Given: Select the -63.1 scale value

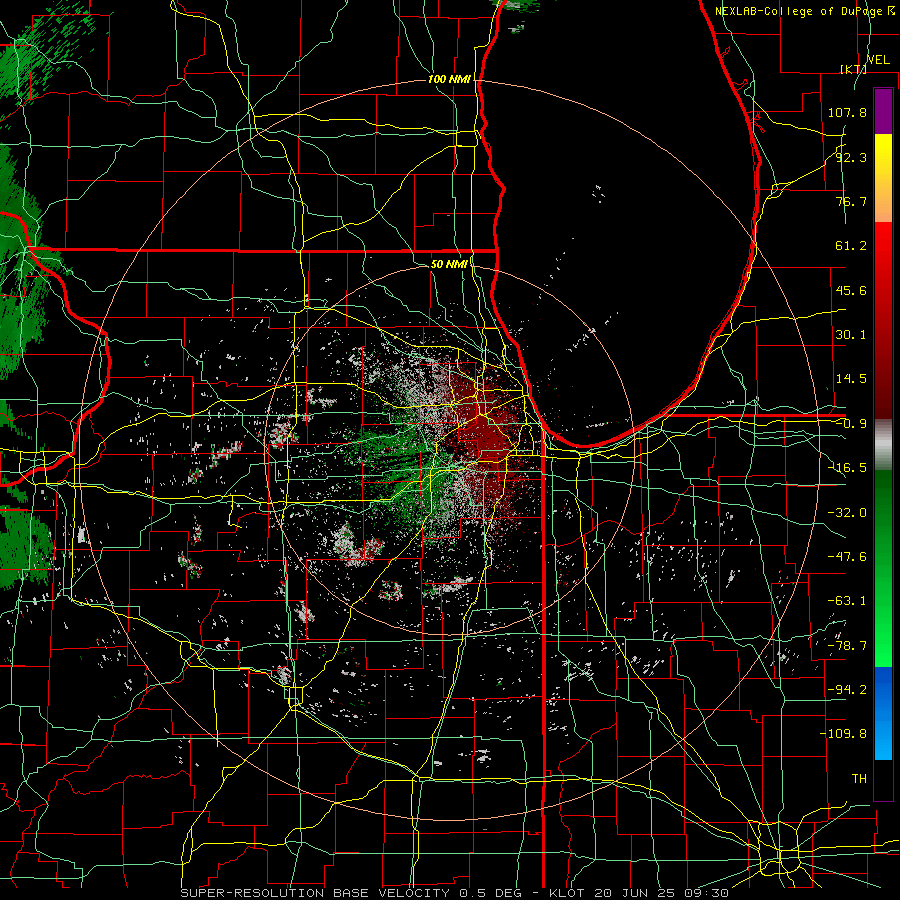Looking at the screenshot, I should click(x=847, y=601).
